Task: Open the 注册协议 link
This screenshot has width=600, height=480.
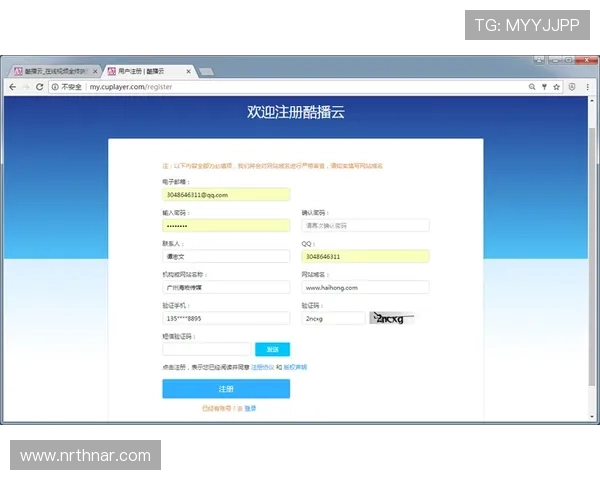Action: 262,367
